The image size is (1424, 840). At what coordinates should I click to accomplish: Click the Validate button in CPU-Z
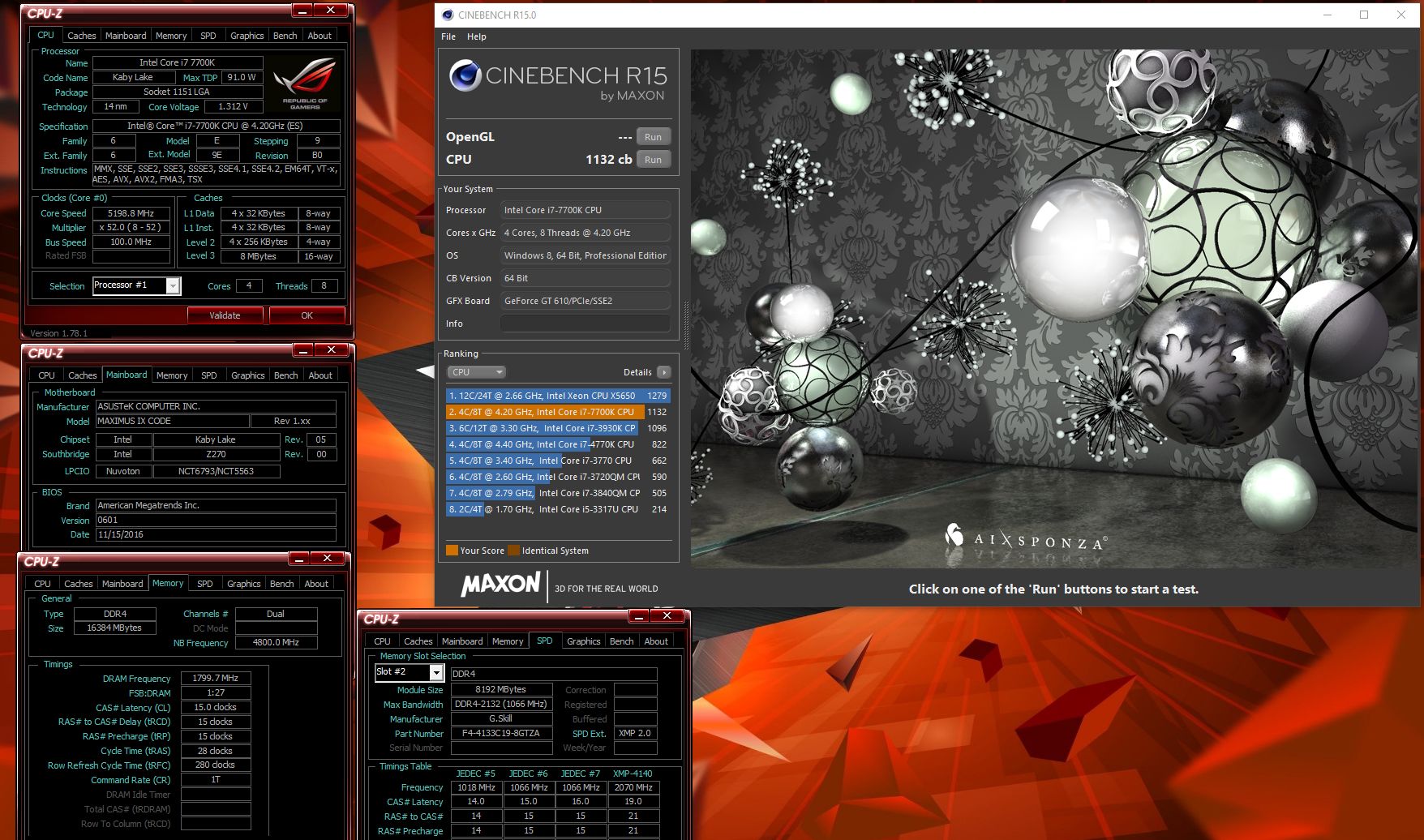tap(225, 315)
